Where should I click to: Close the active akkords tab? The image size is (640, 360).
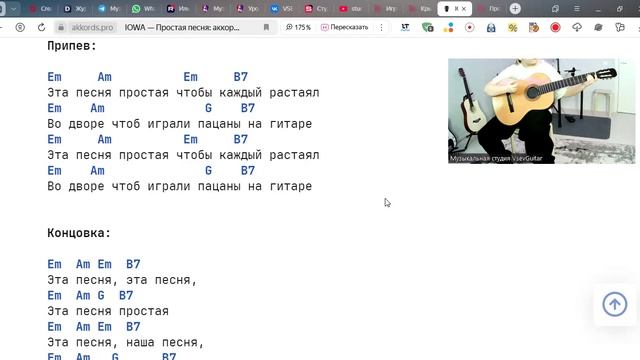coord(464,9)
